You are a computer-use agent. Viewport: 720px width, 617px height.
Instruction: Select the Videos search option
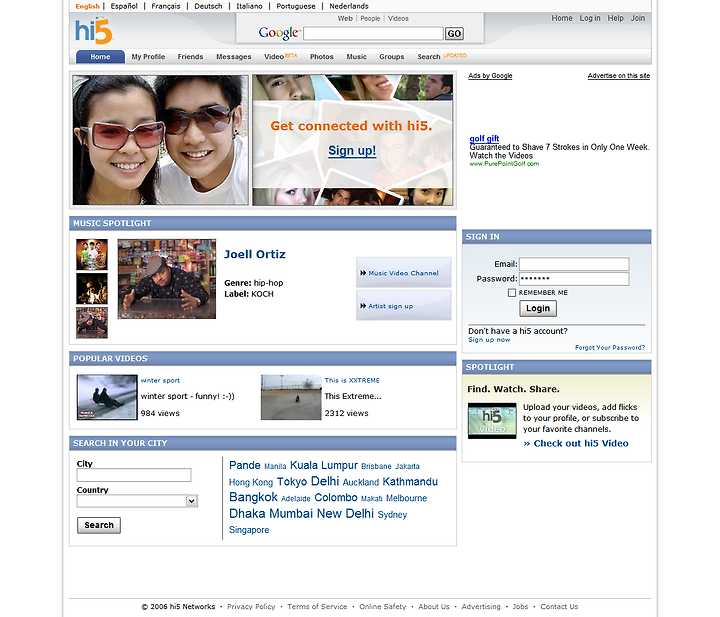tap(398, 18)
